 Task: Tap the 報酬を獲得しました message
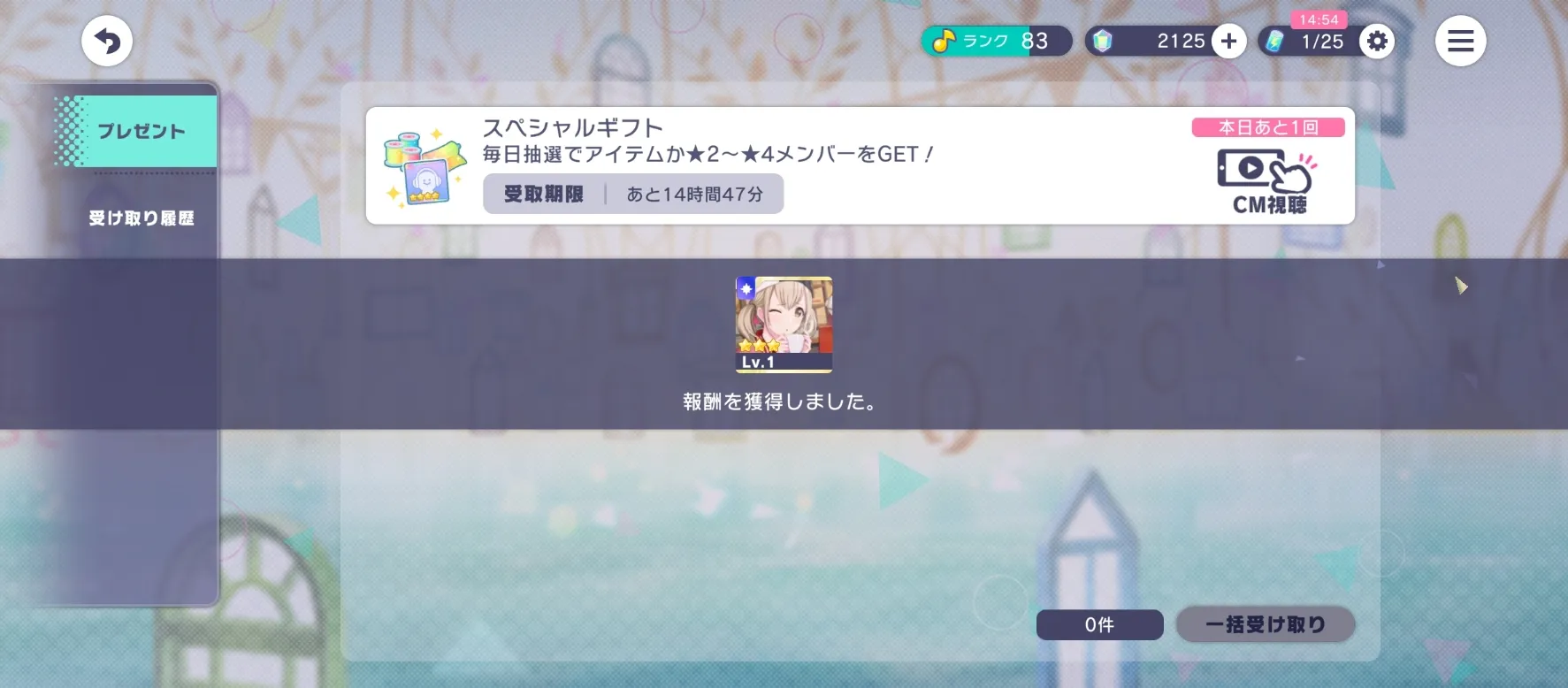pyautogui.click(x=780, y=401)
